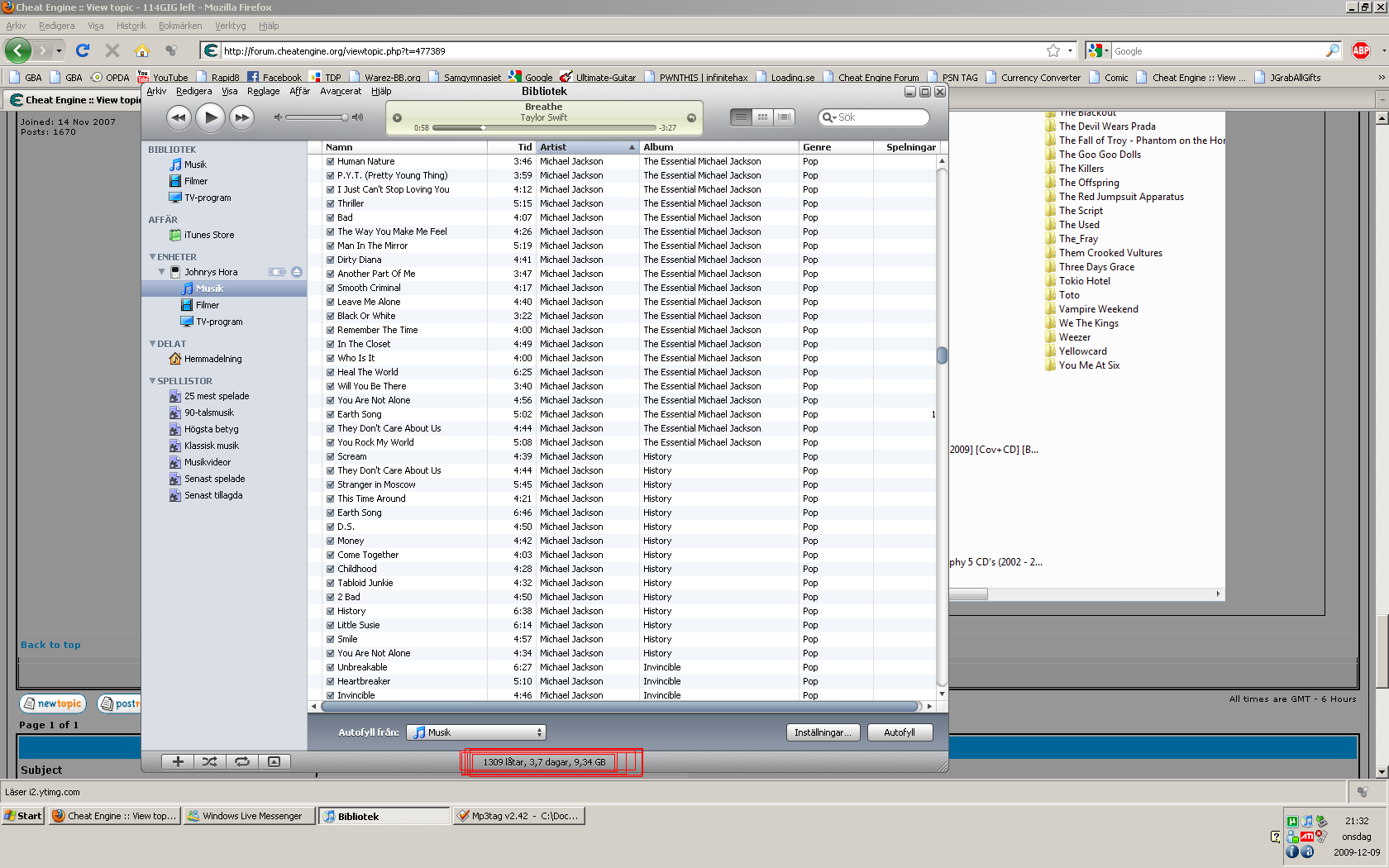Click the Windows Start button
Viewport: 1389px width, 868px height.
(23, 816)
